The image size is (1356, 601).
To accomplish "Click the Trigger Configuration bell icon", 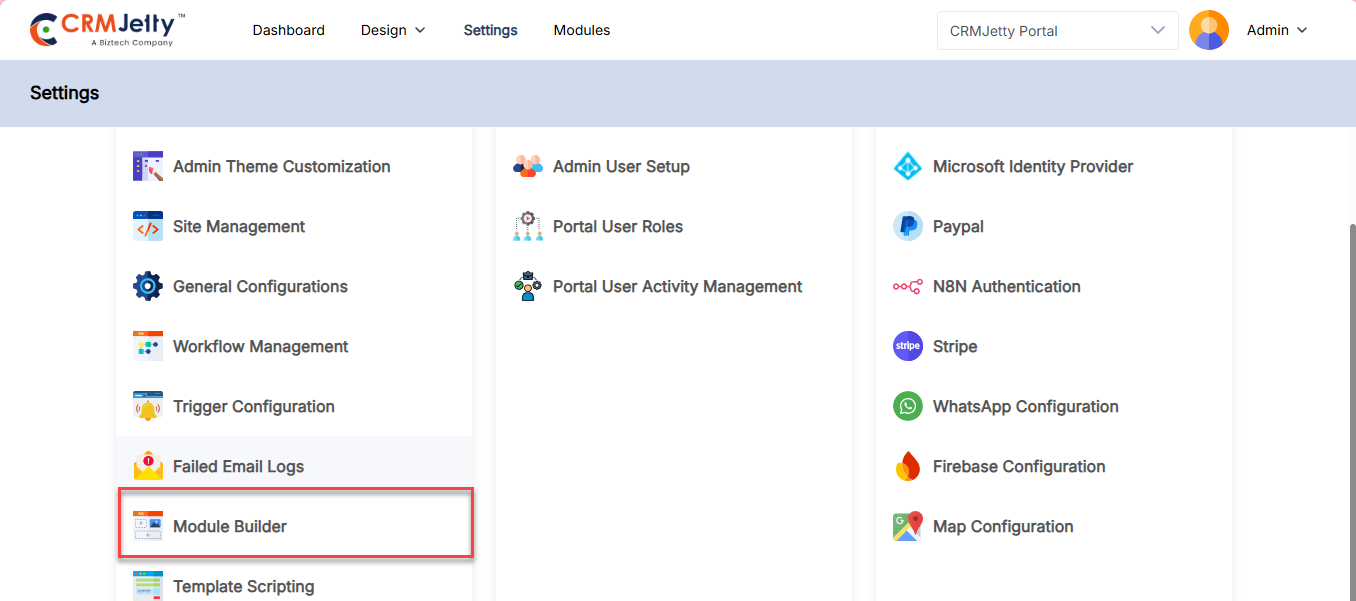I will (148, 407).
